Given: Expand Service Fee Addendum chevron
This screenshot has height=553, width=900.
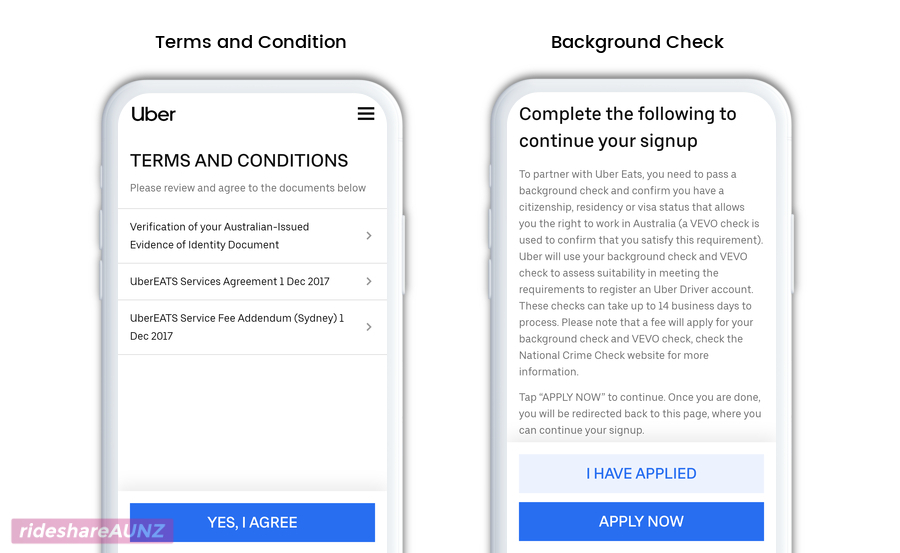Looking at the screenshot, I should click(369, 327).
